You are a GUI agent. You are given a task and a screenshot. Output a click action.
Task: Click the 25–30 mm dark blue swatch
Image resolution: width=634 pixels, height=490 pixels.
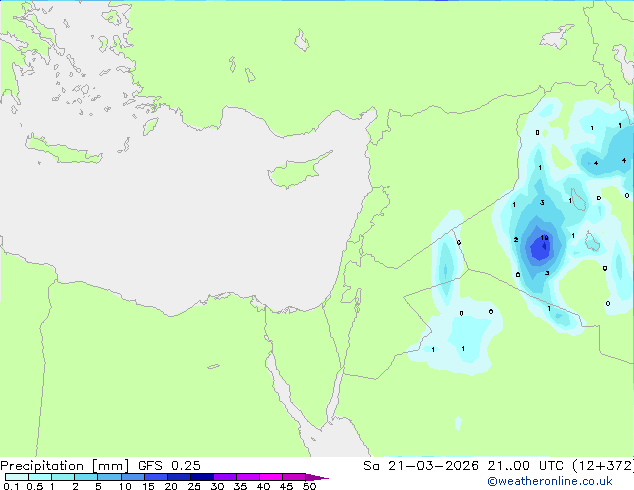[202, 477]
